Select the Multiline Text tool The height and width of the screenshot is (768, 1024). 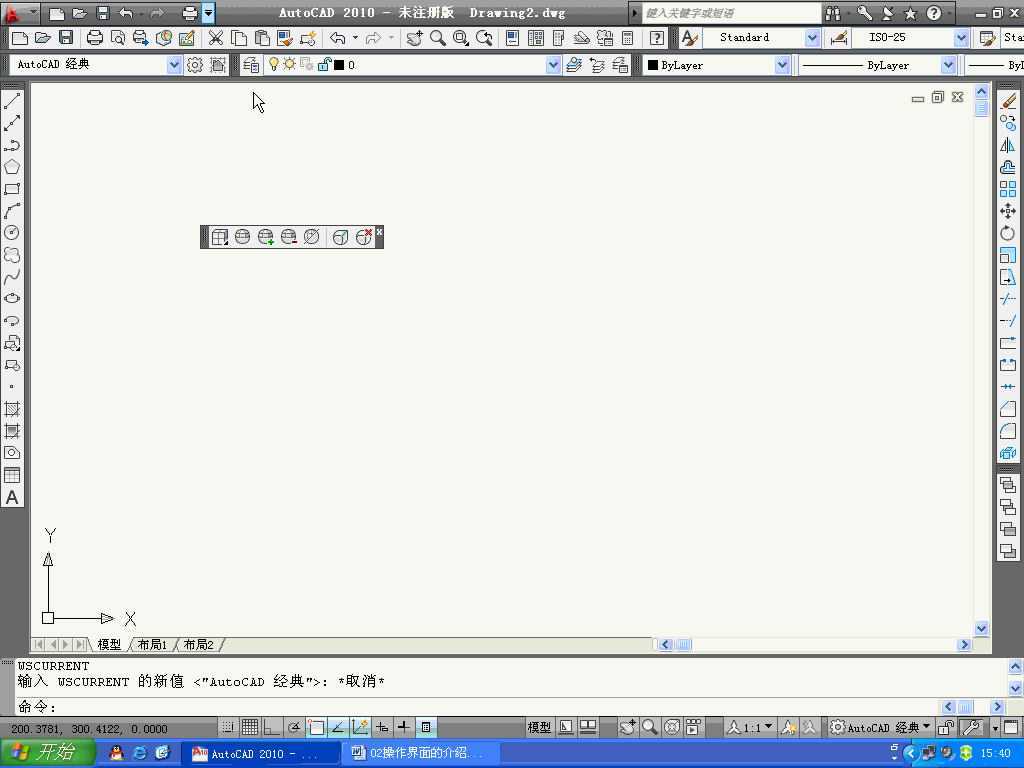tap(12, 498)
